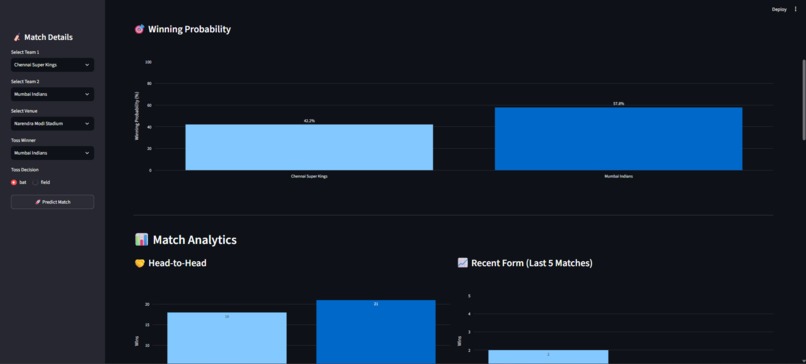The height and width of the screenshot is (364, 806).
Task: Open the three-dot main menu icon
Action: pos(796,9)
